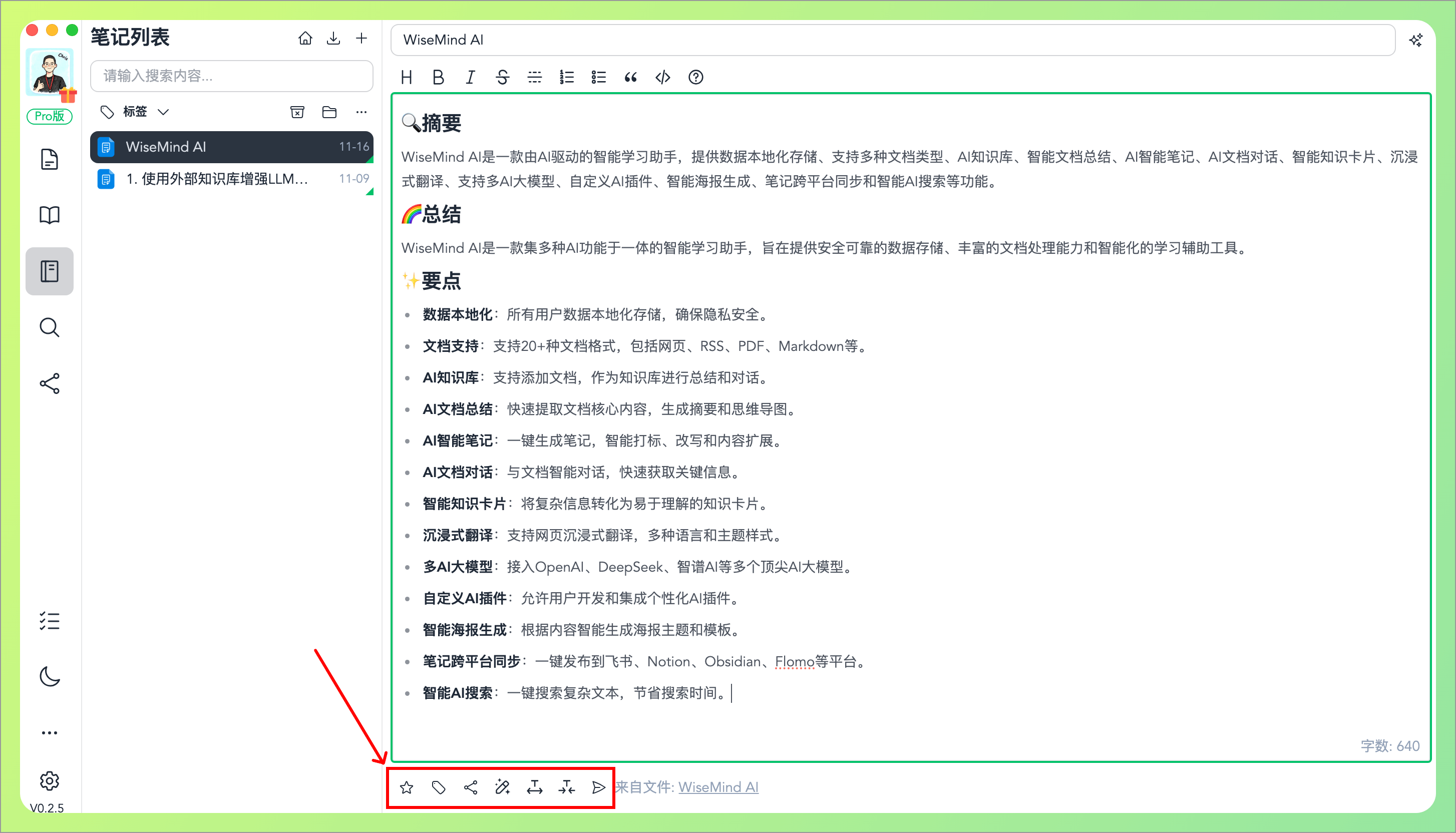Click the tag icon in the bottom toolbar
Viewport: 1456px width, 833px height.
(439, 787)
